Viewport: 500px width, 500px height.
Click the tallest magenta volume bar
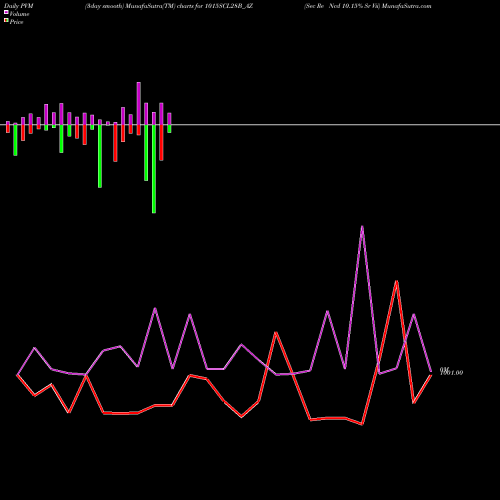(139, 104)
